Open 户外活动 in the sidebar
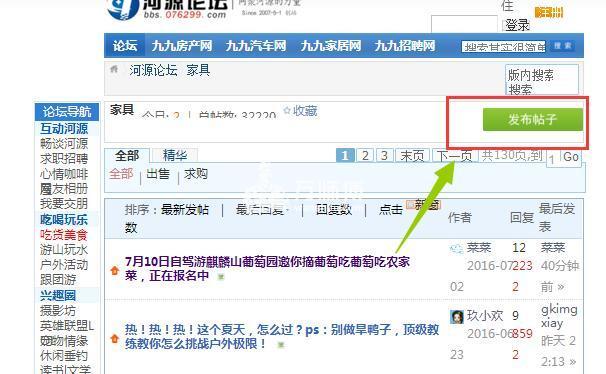 [64, 265]
